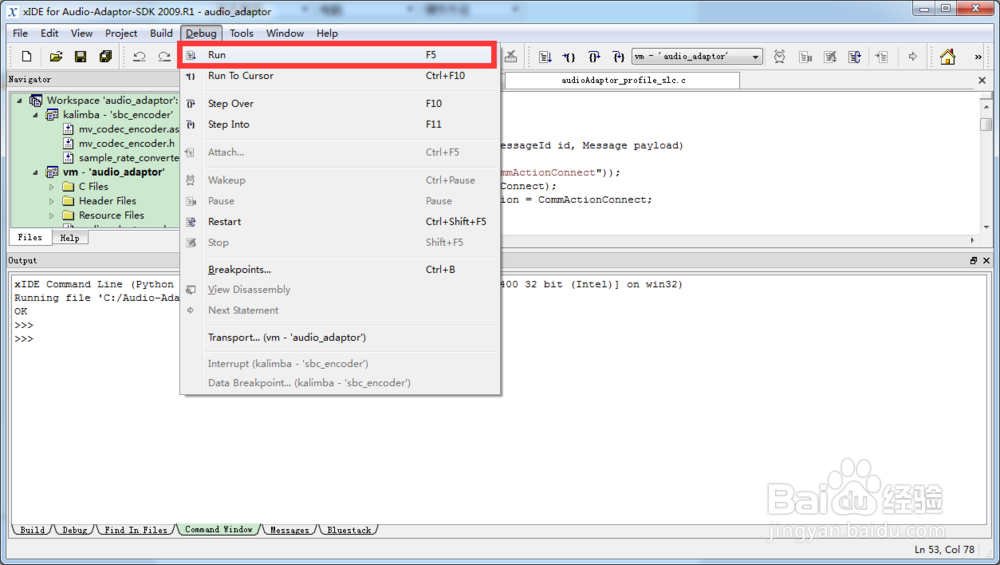Expand the Resource Files folder
Viewport: 1000px width, 565px height.
coord(52,216)
